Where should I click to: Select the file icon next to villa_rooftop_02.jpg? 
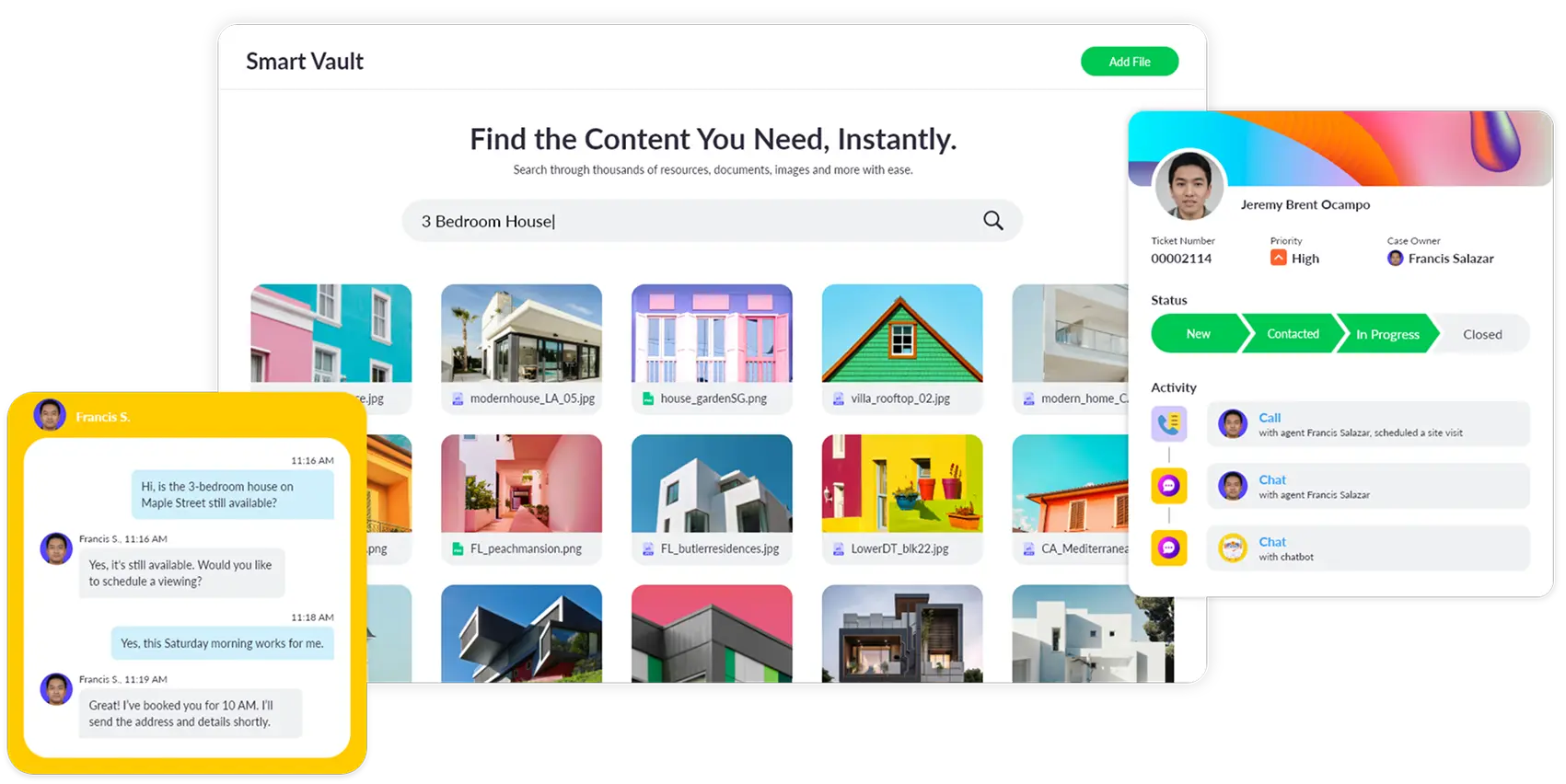pyautogui.click(x=839, y=398)
